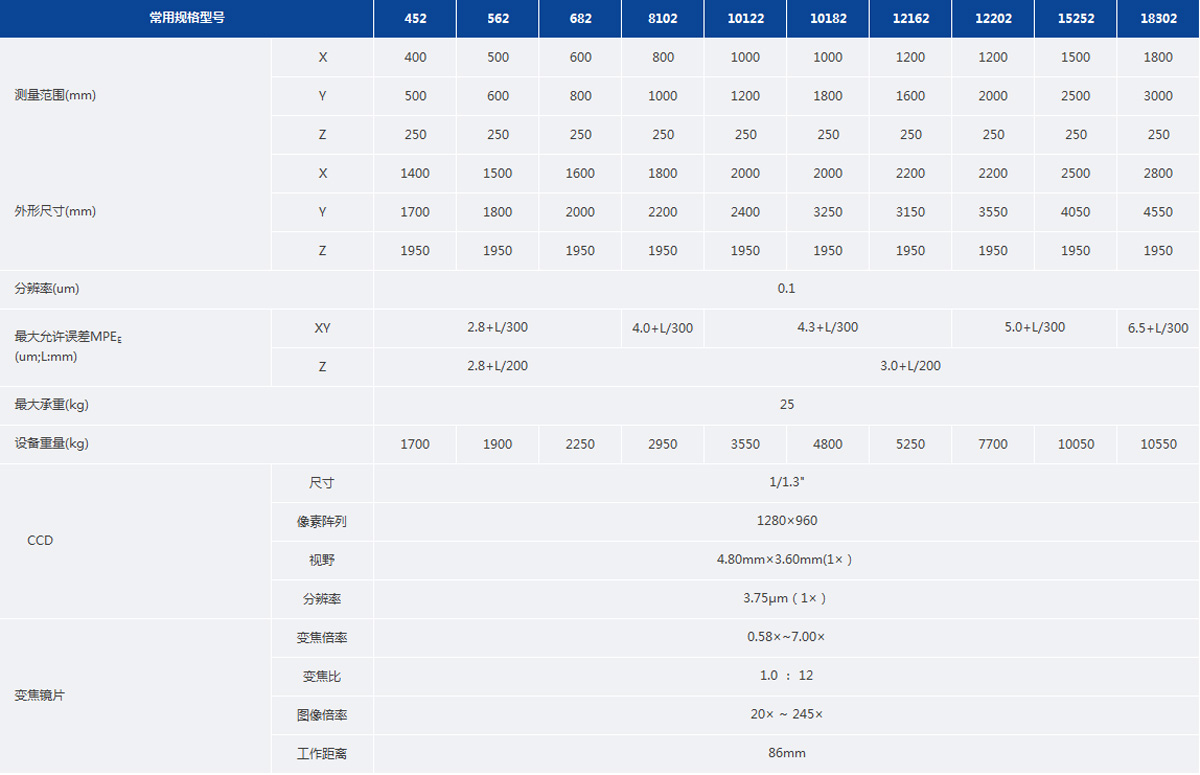Click the 4.0+L/300 XY error cell

[662, 328]
